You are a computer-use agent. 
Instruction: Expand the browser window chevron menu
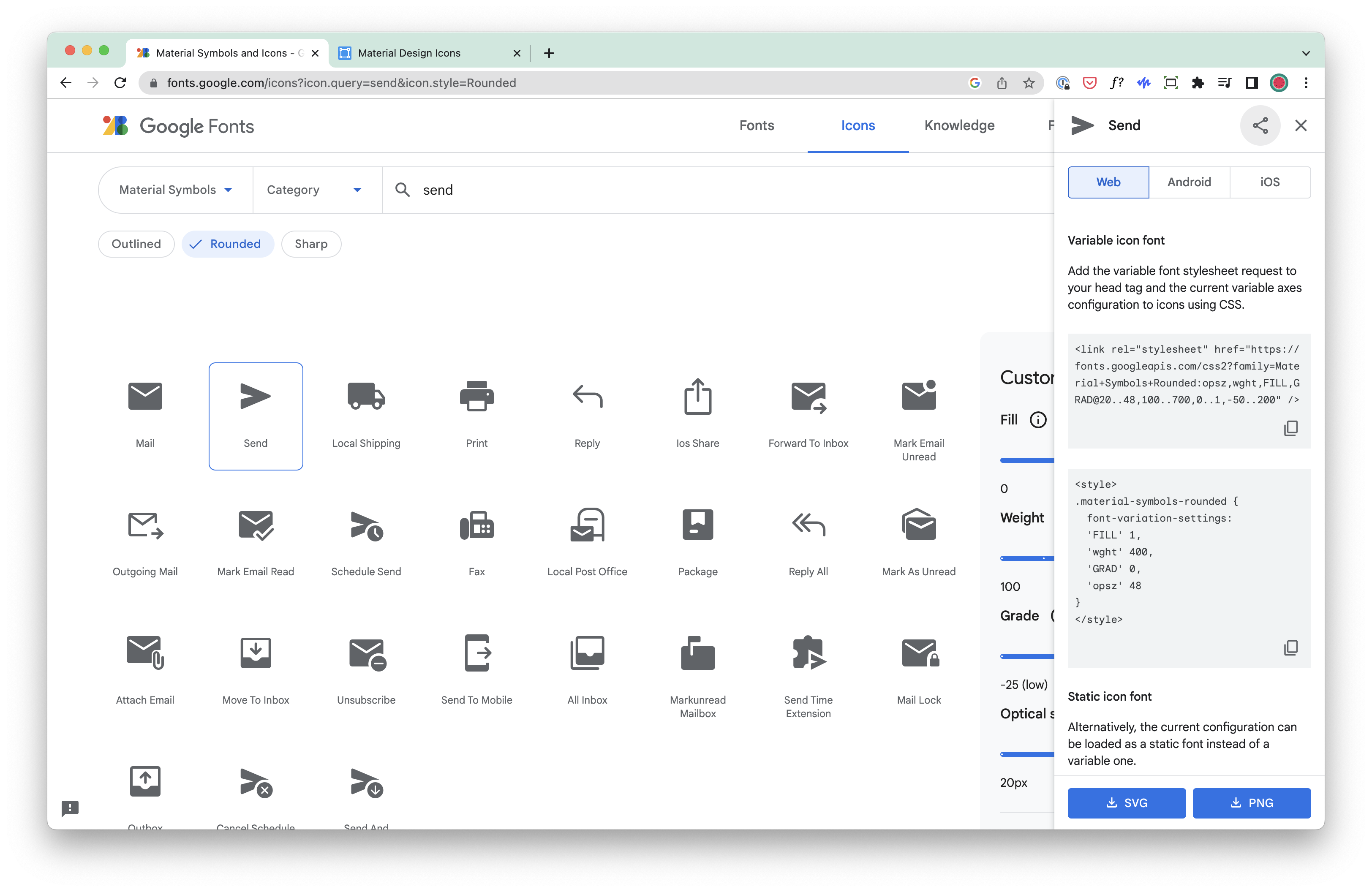(x=1306, y=53)
